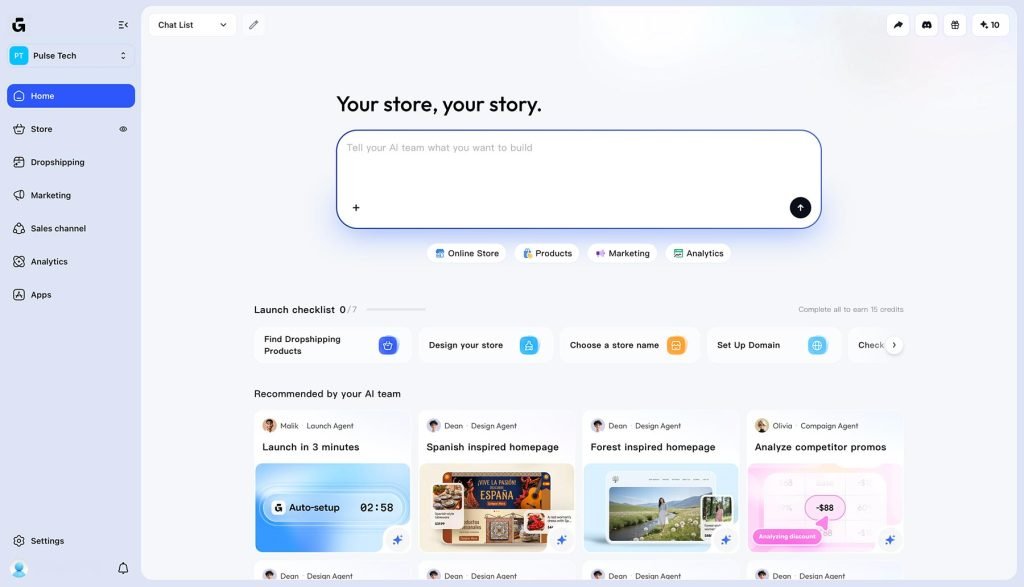Click the share arrow icon
This screenshot has height=587, width=1024.
coord(898,25)
